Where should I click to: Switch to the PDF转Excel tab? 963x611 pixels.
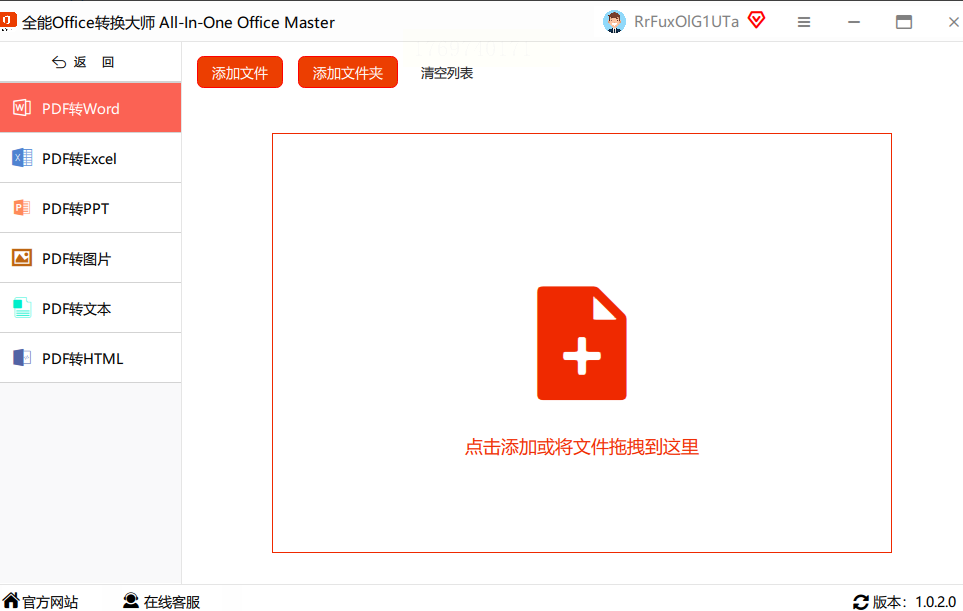click(x=90, y=158)
